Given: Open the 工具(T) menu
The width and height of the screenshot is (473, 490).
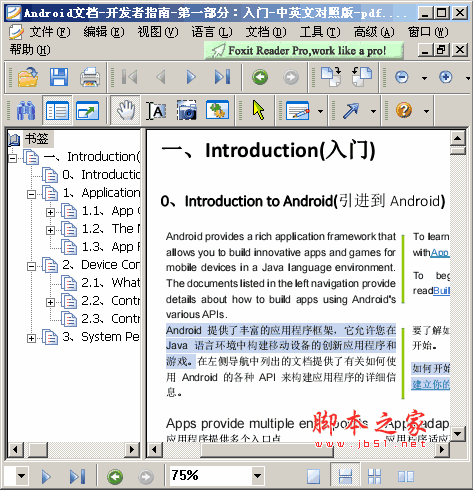Looking at the screenshot, I should 320,32.
